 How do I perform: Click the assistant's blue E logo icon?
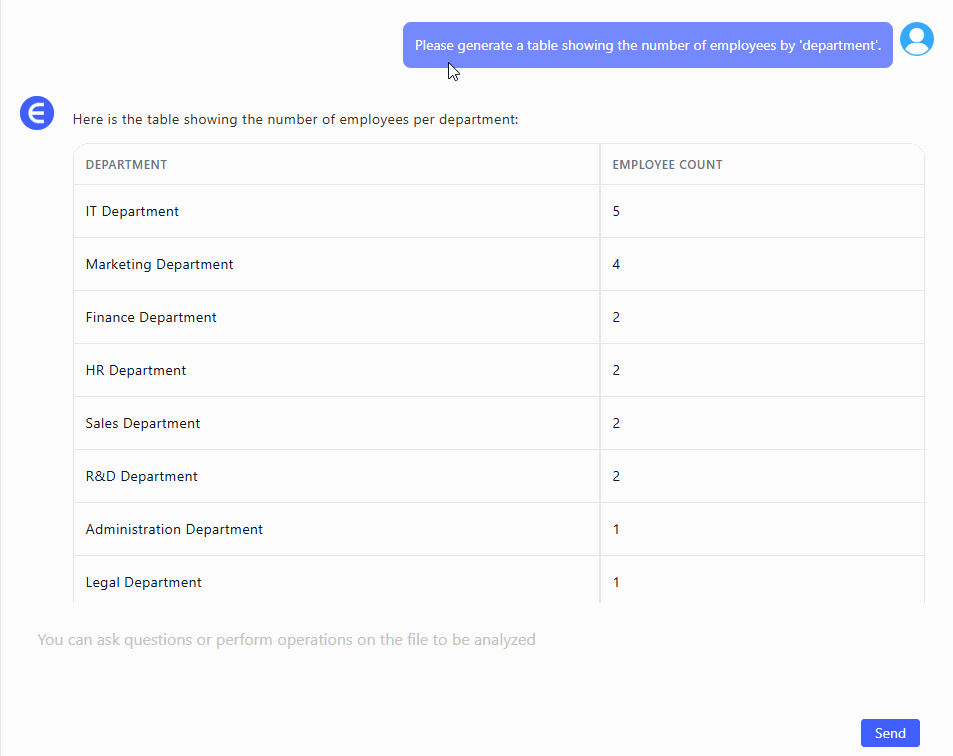coord(37,114)
